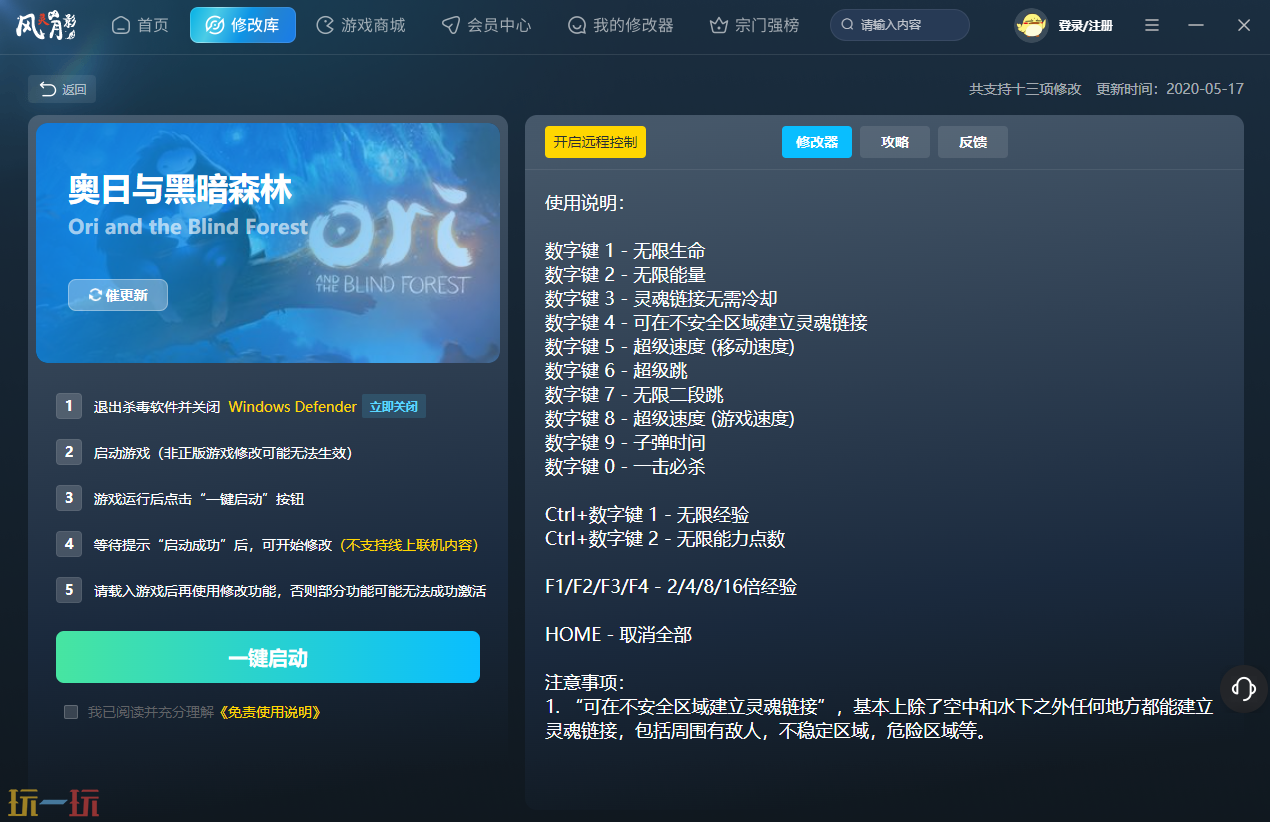The image size is (1270, 822).
Task: Click the 返回 back button
Action: (62, 89)
